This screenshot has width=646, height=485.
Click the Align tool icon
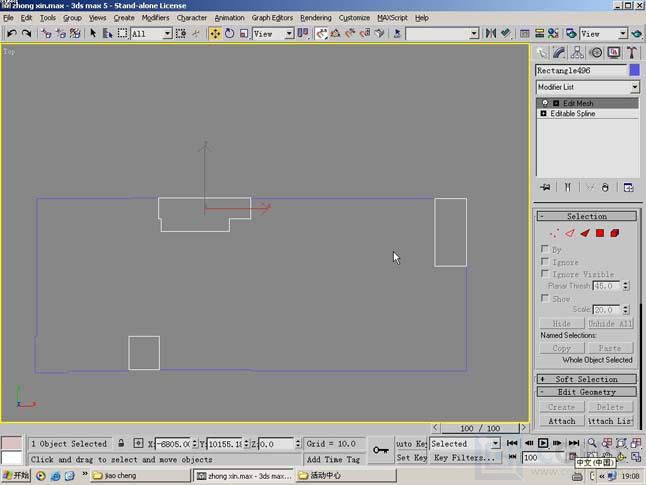point(506,33)
